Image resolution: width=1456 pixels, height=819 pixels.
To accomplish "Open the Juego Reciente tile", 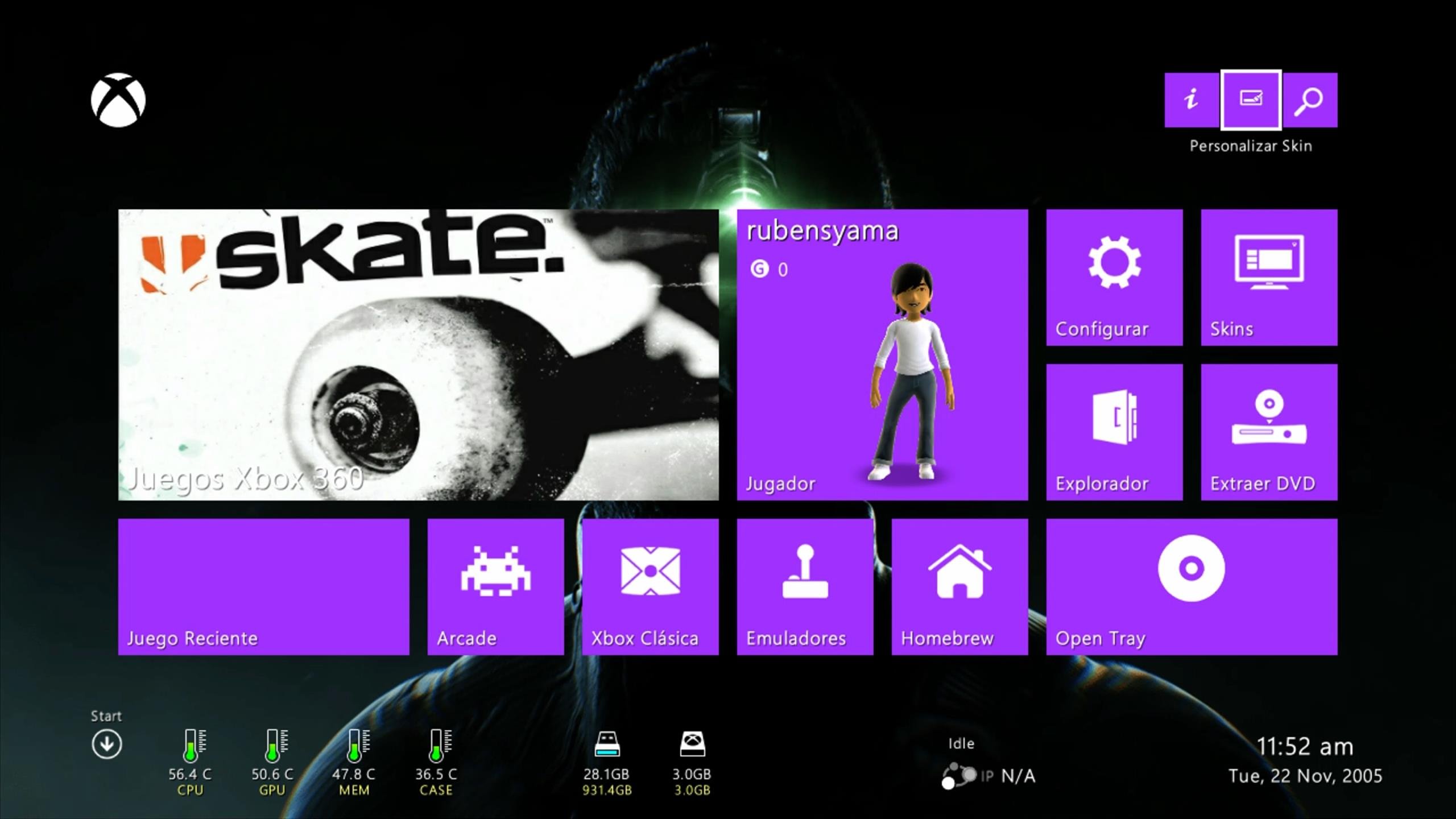I will 264,587.
